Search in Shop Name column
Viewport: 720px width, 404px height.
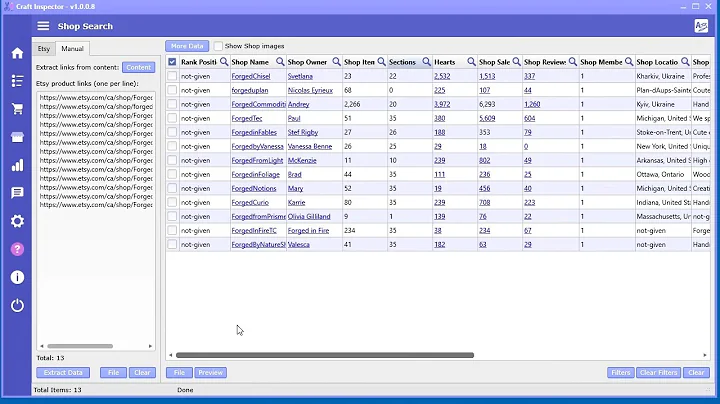pos(280,62)
